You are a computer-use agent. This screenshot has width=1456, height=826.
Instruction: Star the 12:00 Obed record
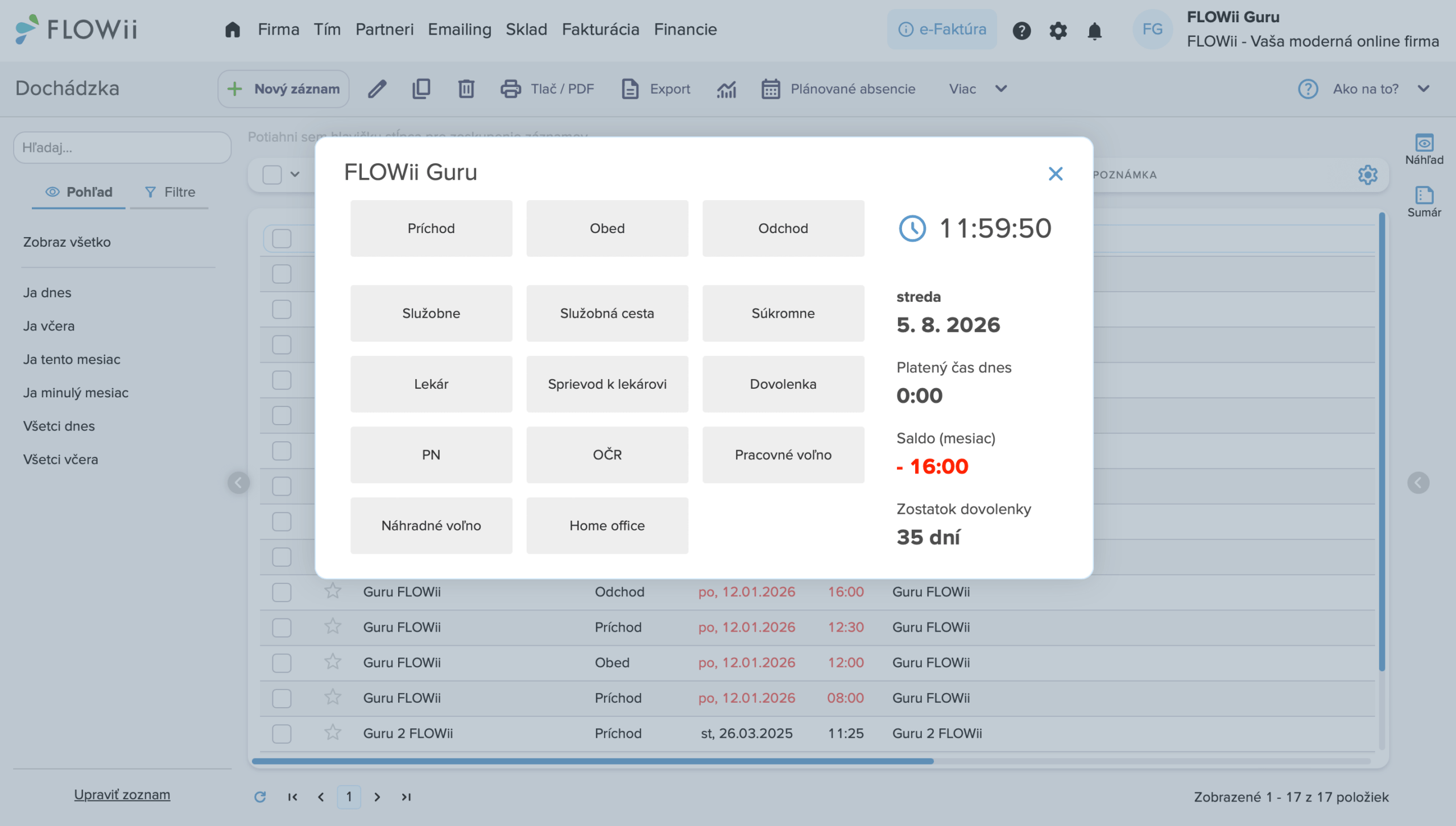[x=333, y=662]
